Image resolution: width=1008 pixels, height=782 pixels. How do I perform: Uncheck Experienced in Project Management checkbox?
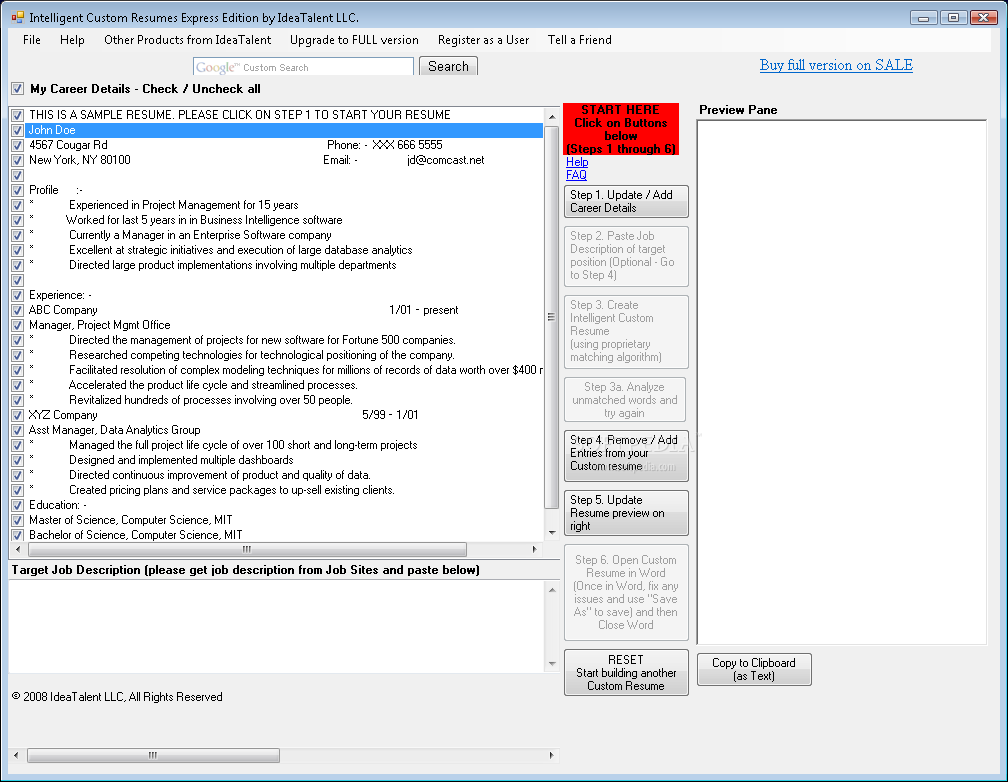[x=17, y=205]
